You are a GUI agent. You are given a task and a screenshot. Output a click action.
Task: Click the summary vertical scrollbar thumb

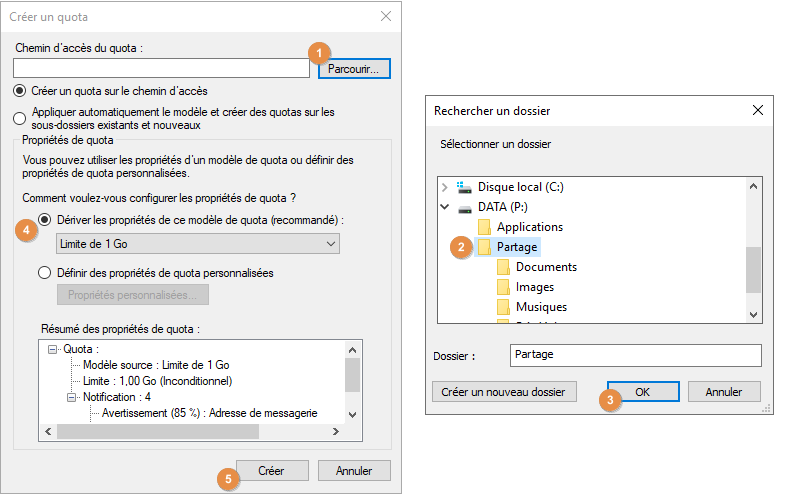tap(353, 375)
